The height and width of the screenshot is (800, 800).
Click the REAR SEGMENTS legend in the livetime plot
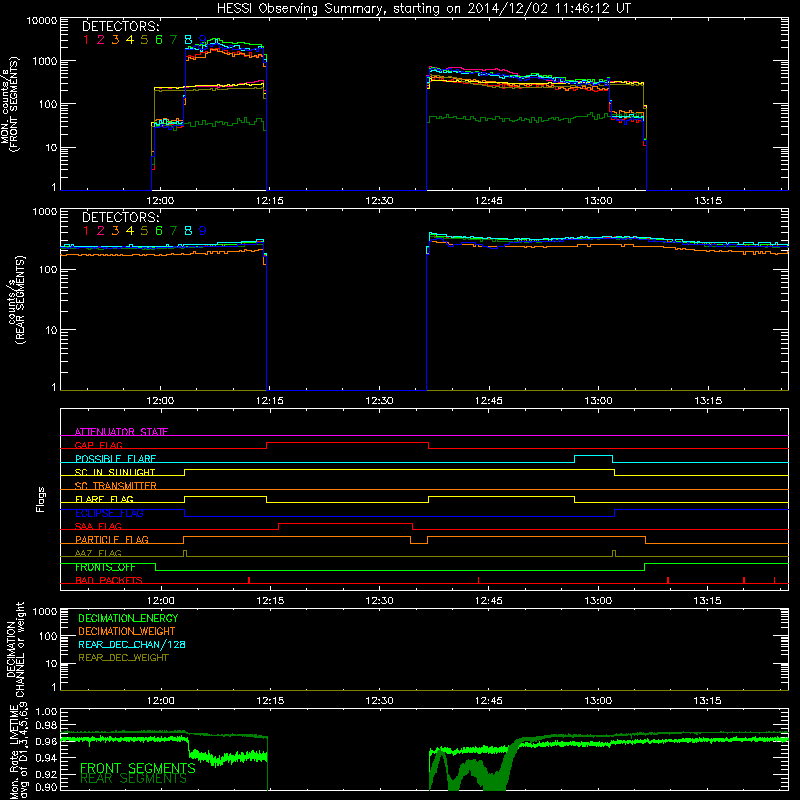click(134, 779)
